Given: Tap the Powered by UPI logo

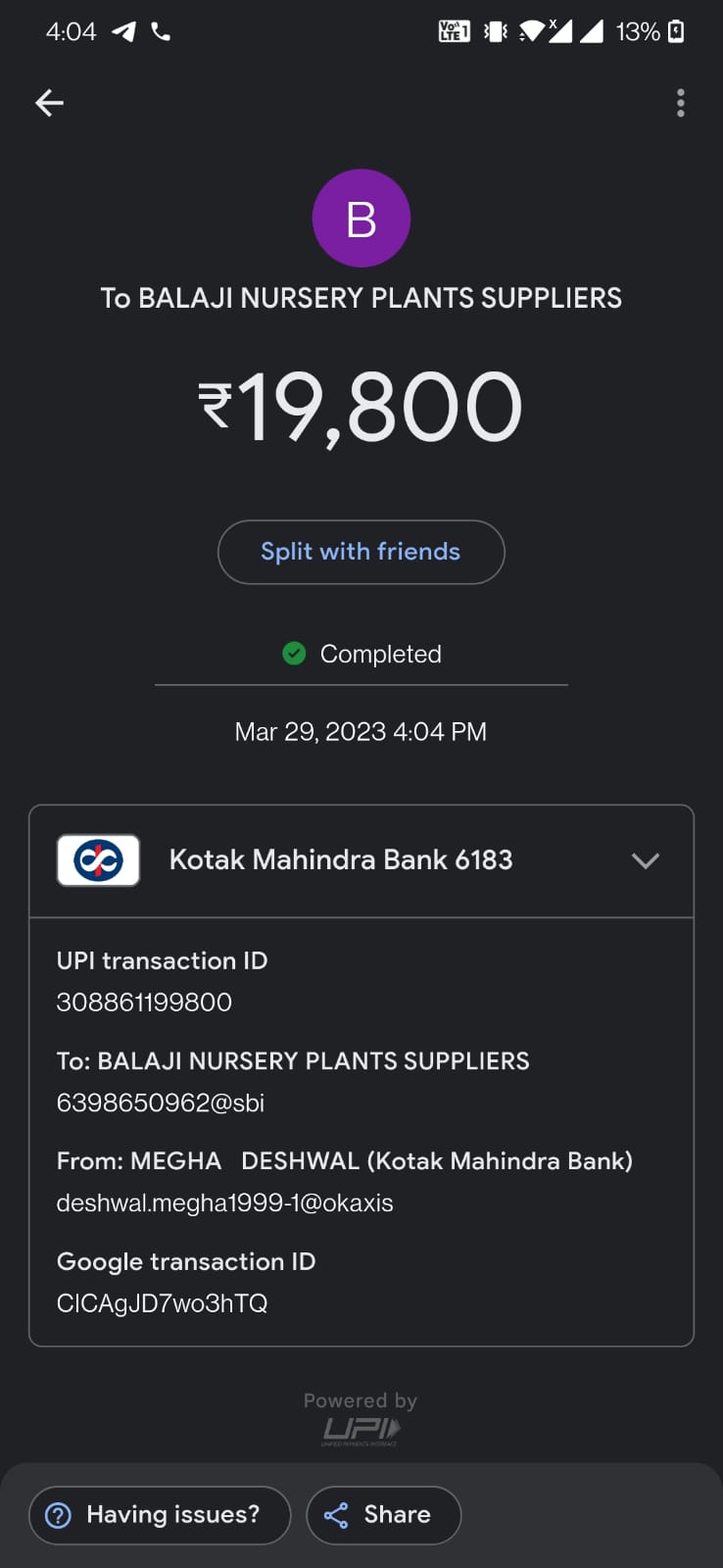Looking at the screenshot, I should tap(361, 1432).
